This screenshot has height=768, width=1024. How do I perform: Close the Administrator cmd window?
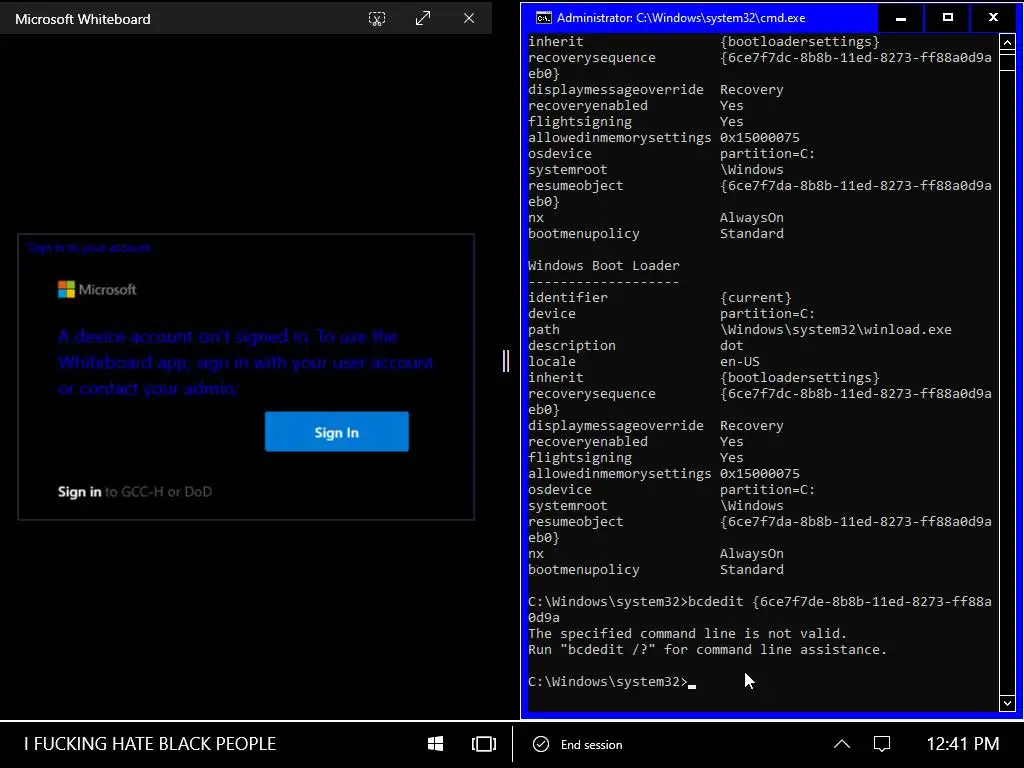click(x=993, y=18)
